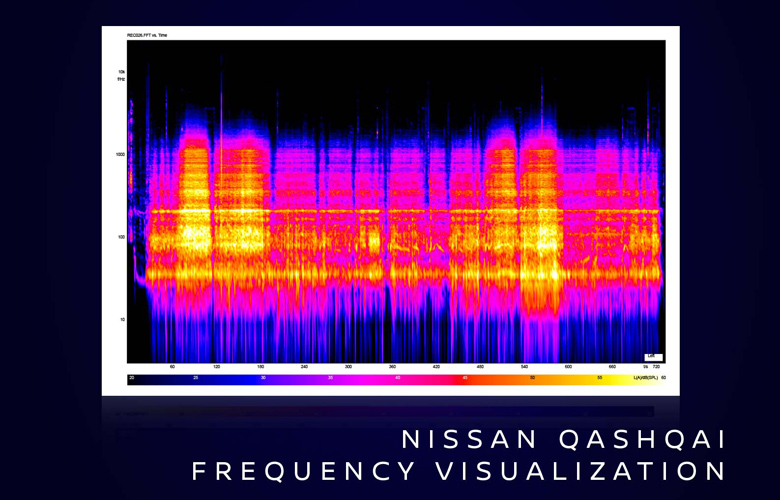Click the 'FREQUENCY VISUALIZATION' caption text
The image size is (780, 500).
[x=459, y=471]
